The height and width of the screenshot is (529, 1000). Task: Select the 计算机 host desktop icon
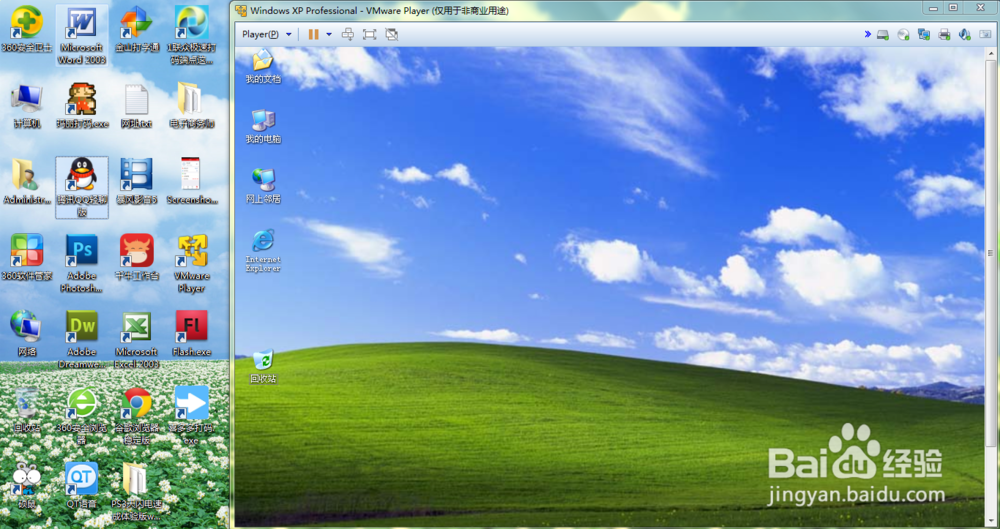[x=27, y=106]
